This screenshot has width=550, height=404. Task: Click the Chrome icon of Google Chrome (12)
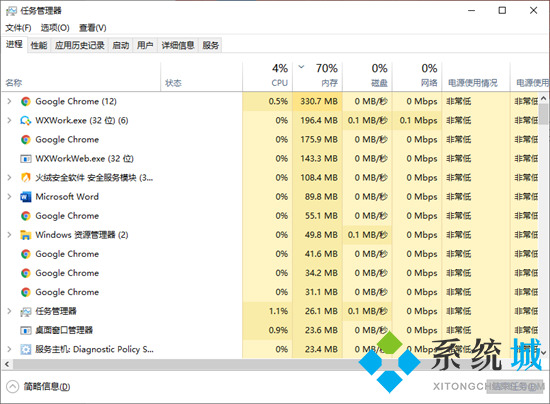tap(26, 102)
